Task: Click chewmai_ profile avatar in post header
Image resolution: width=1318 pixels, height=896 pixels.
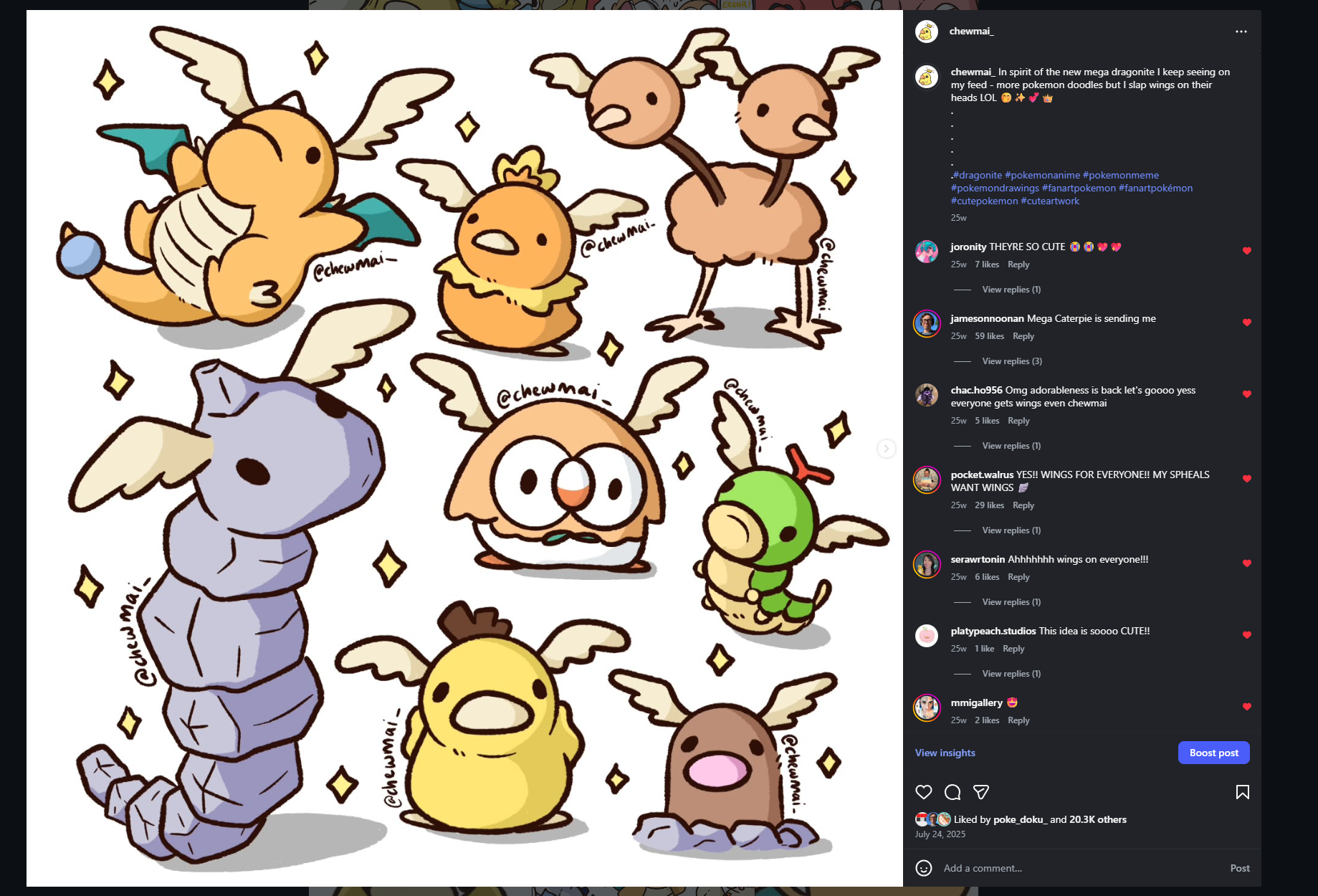Action: click(x=927, y=32)
